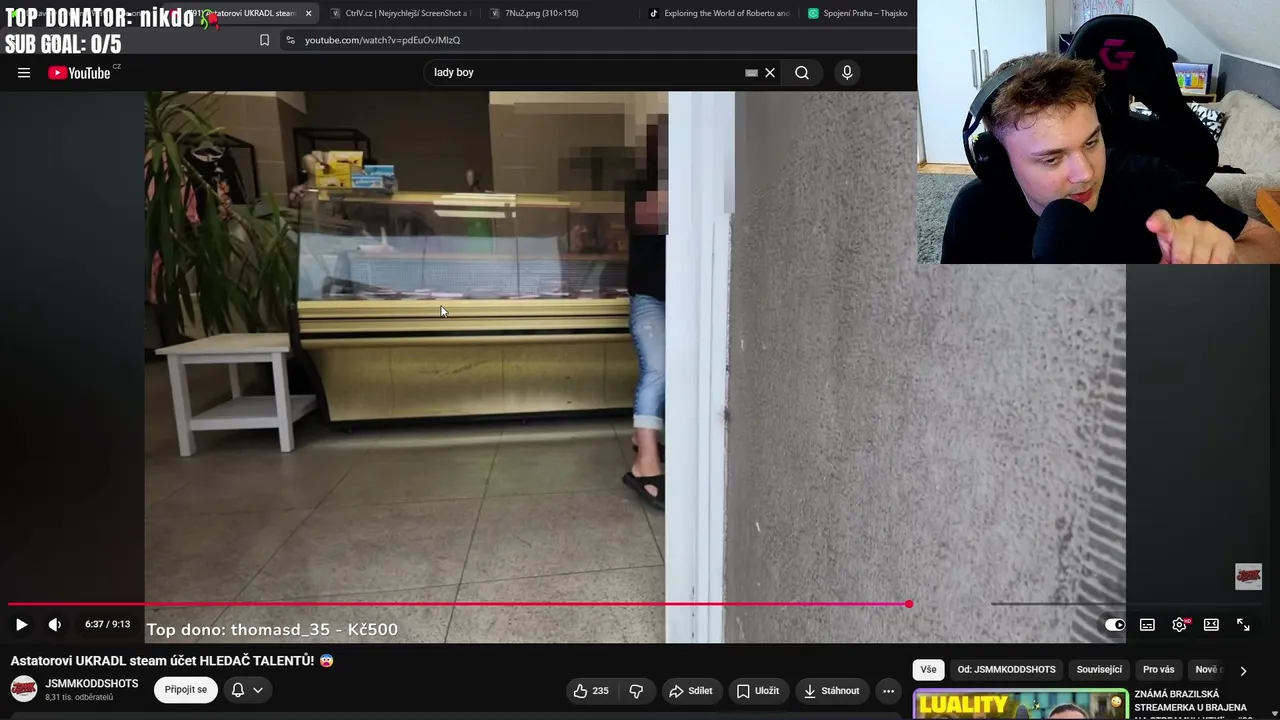Click the video title 'Astatorovi UKRADL steam účet'
The image size is (1280, 720).
(172, 661)
